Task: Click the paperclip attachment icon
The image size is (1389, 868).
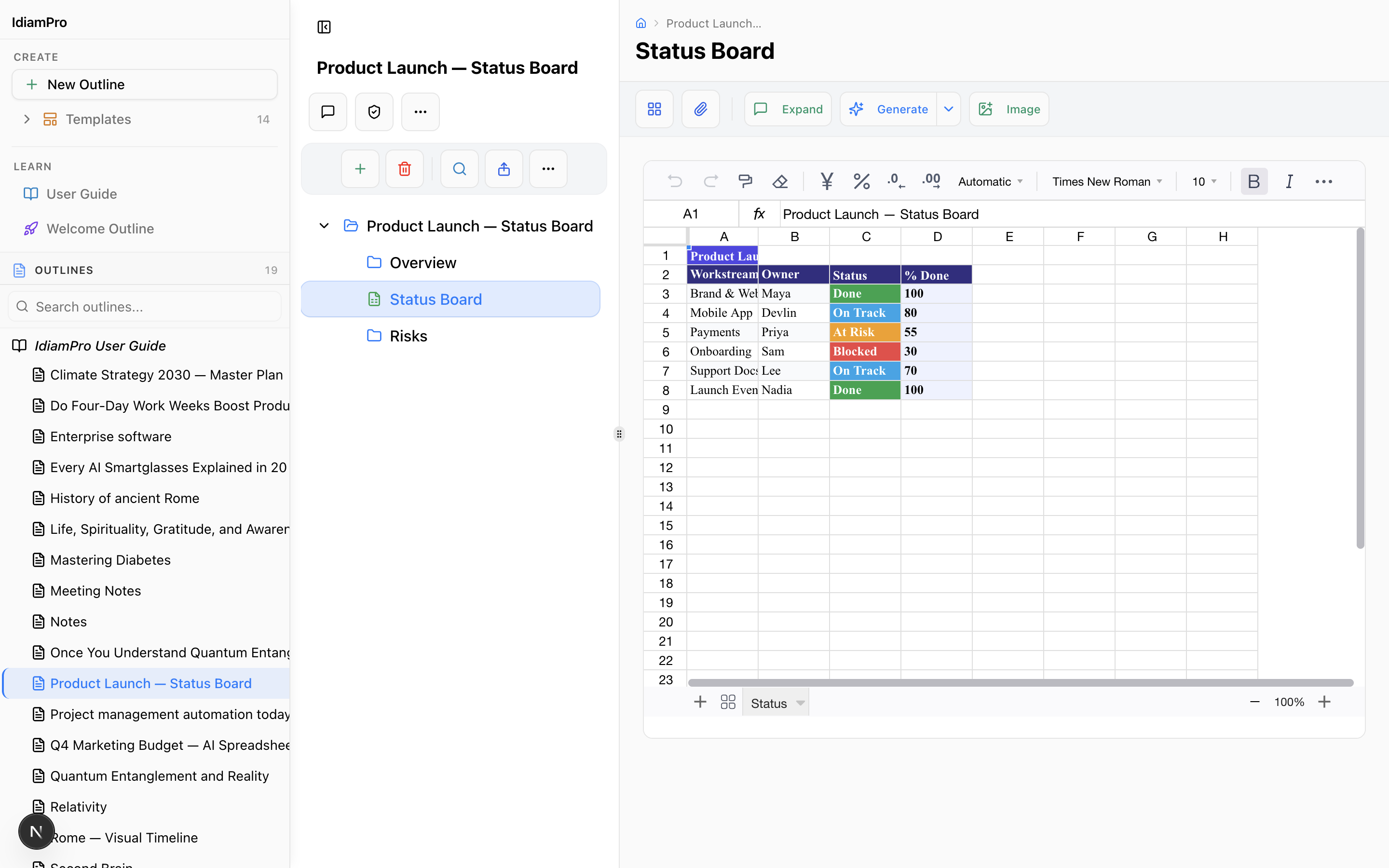Action: (700, 109)
